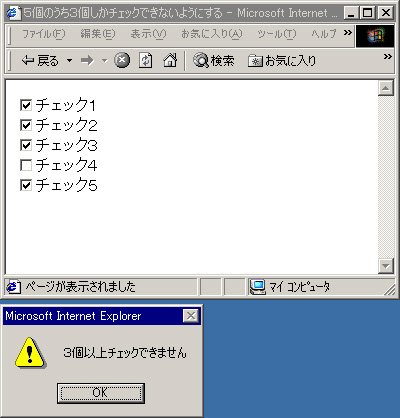Click the Windows logo throbber icon
The width and height of the screenshot is (400, 418).
coord(375,36)
